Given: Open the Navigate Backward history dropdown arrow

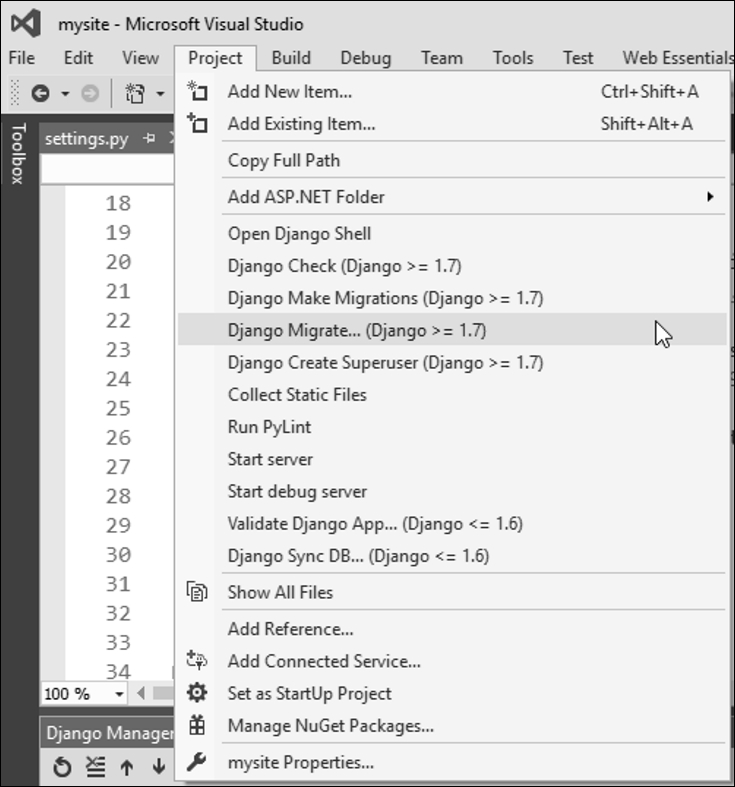Looking at the screenshot, I should [66, 94].
